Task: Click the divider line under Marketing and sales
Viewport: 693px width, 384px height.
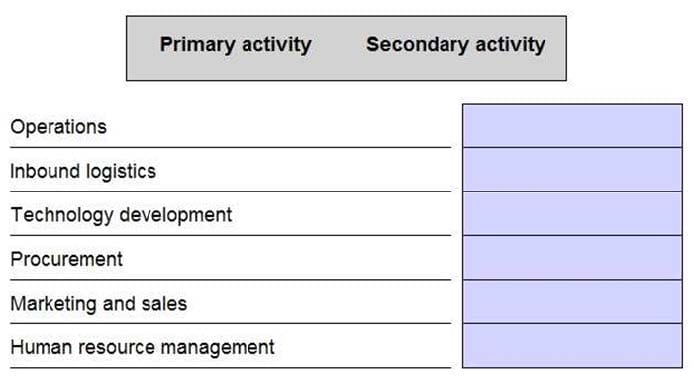Action: point(230,323)
